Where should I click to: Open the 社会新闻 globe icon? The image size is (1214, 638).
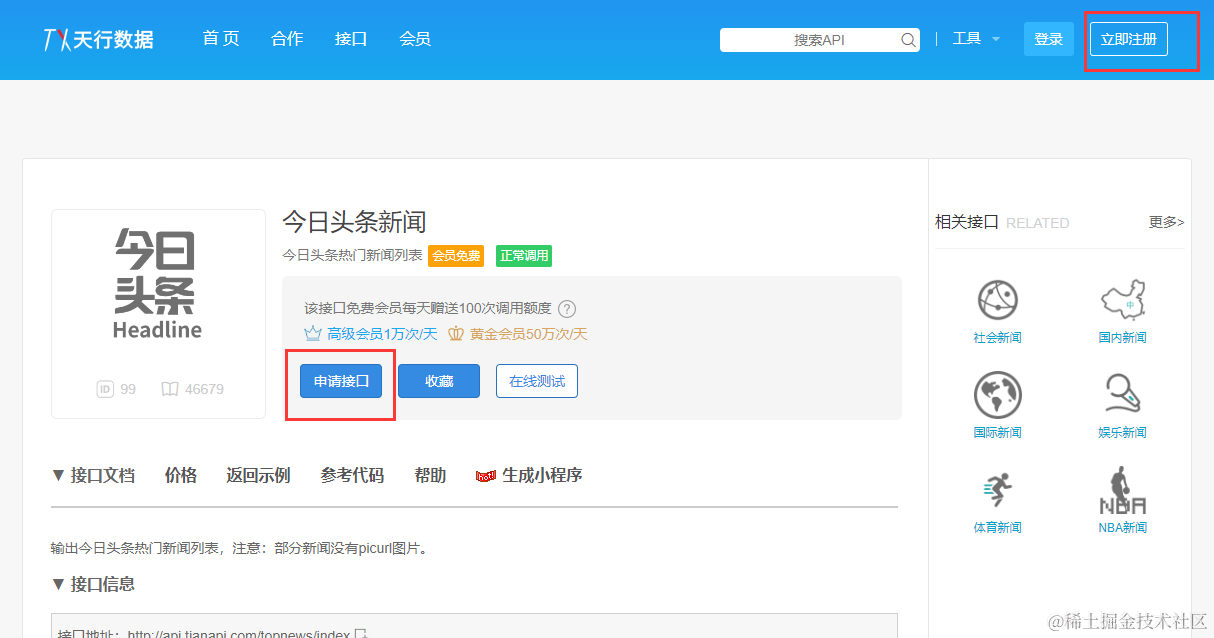997,300
